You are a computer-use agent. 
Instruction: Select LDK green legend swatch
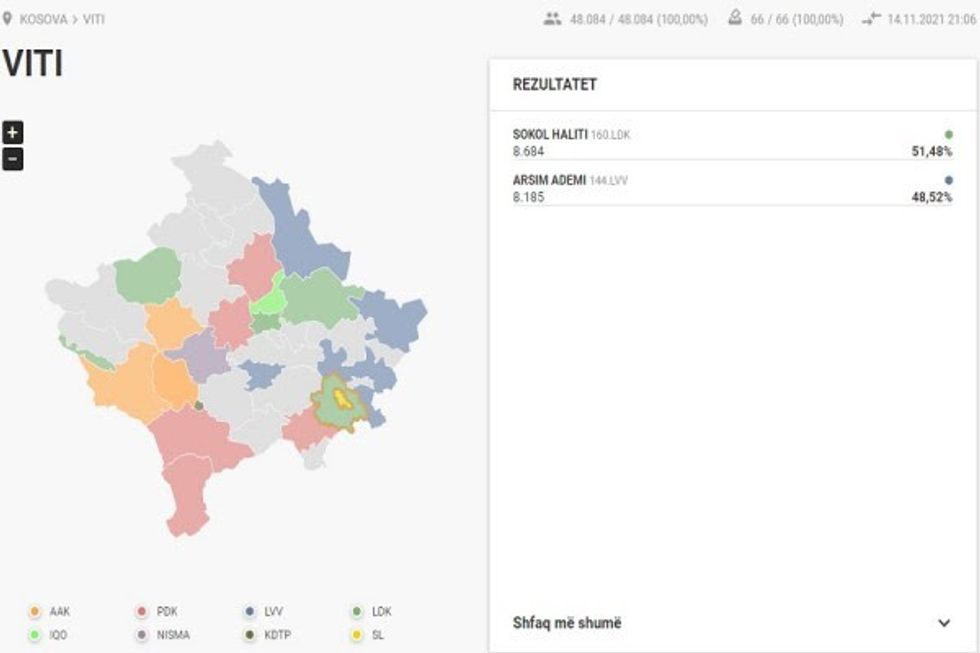(356, 611)
